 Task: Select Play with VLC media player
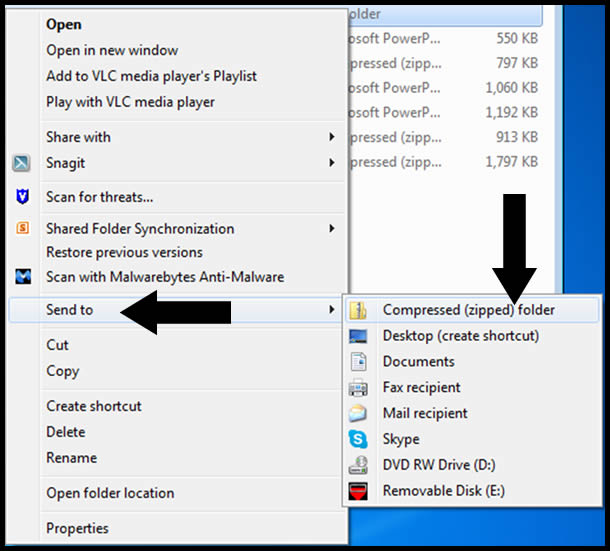pyautogui.click(x=130, y=102)
